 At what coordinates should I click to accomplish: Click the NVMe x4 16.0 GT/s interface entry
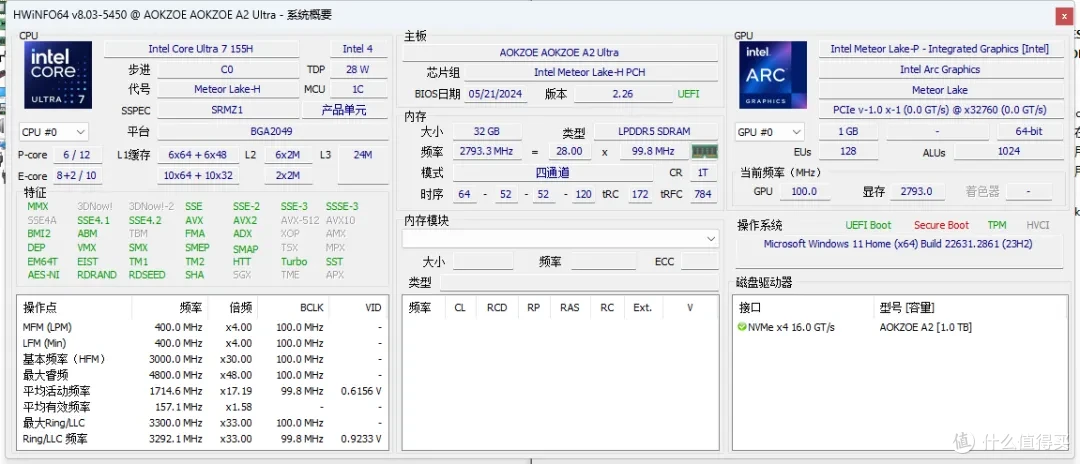(791, 327)
